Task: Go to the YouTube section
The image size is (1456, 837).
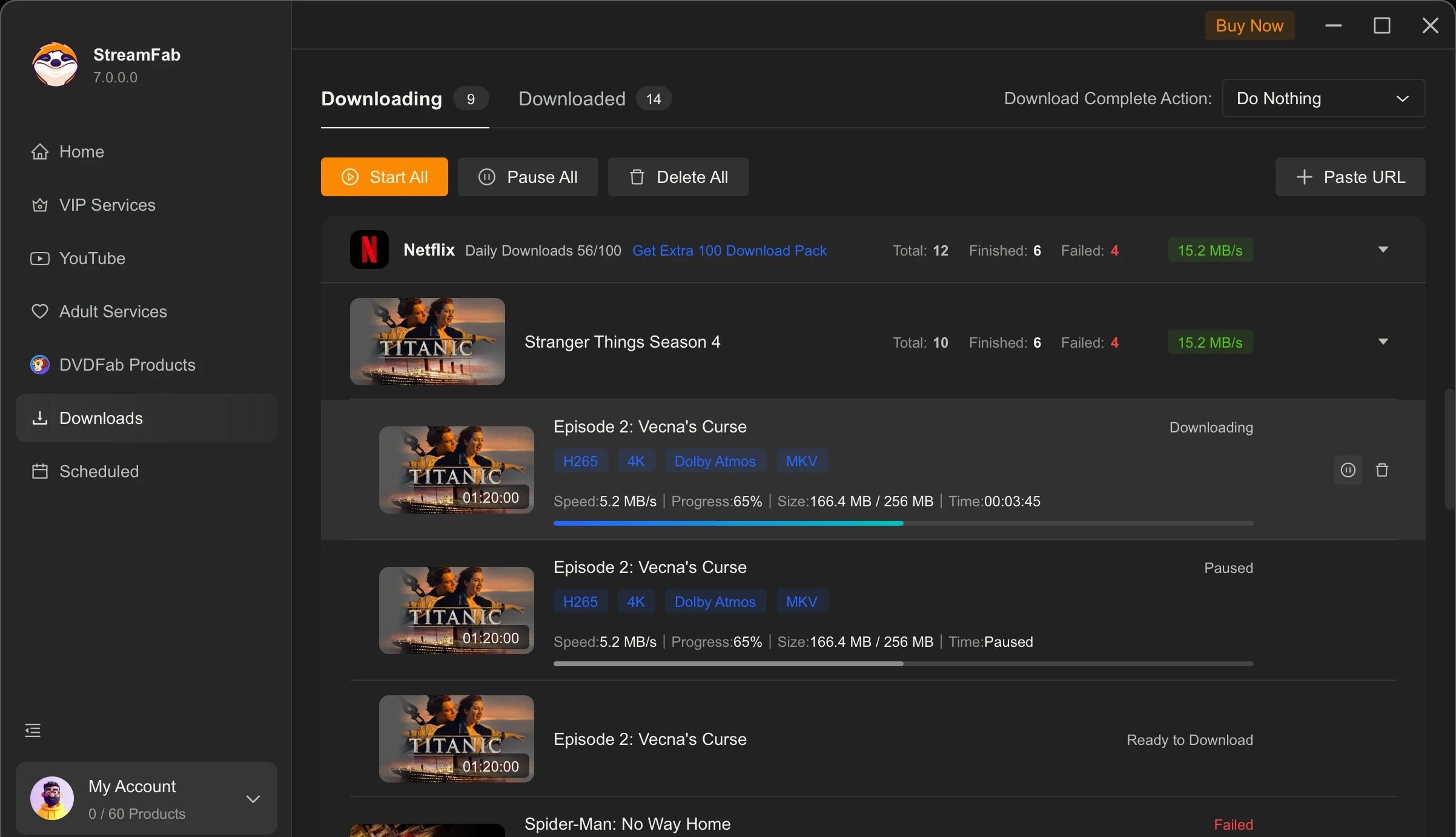Action: [147, 258]
